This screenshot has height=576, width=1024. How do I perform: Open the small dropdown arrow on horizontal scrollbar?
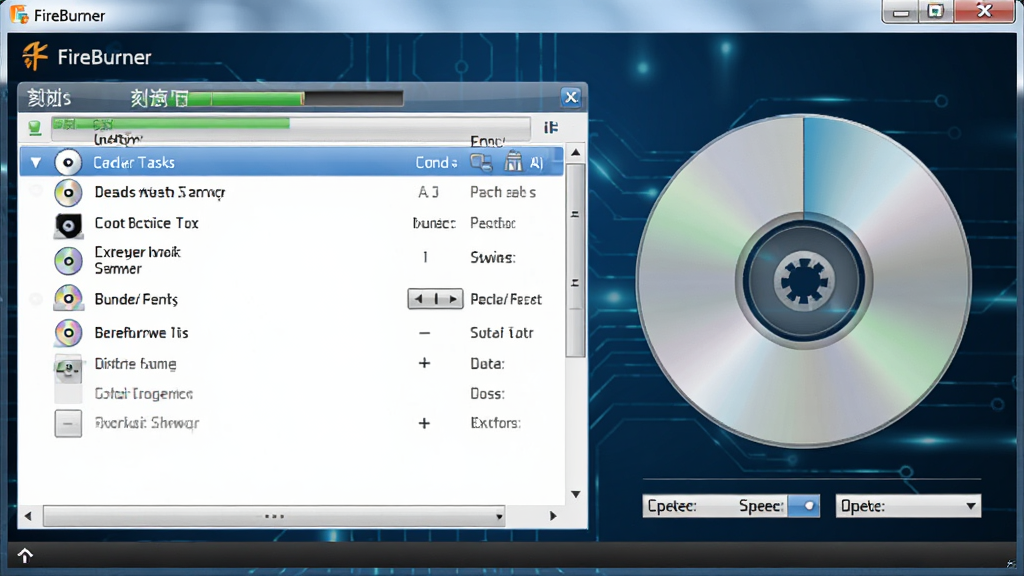pyautogui.click(x=499, y=517)
